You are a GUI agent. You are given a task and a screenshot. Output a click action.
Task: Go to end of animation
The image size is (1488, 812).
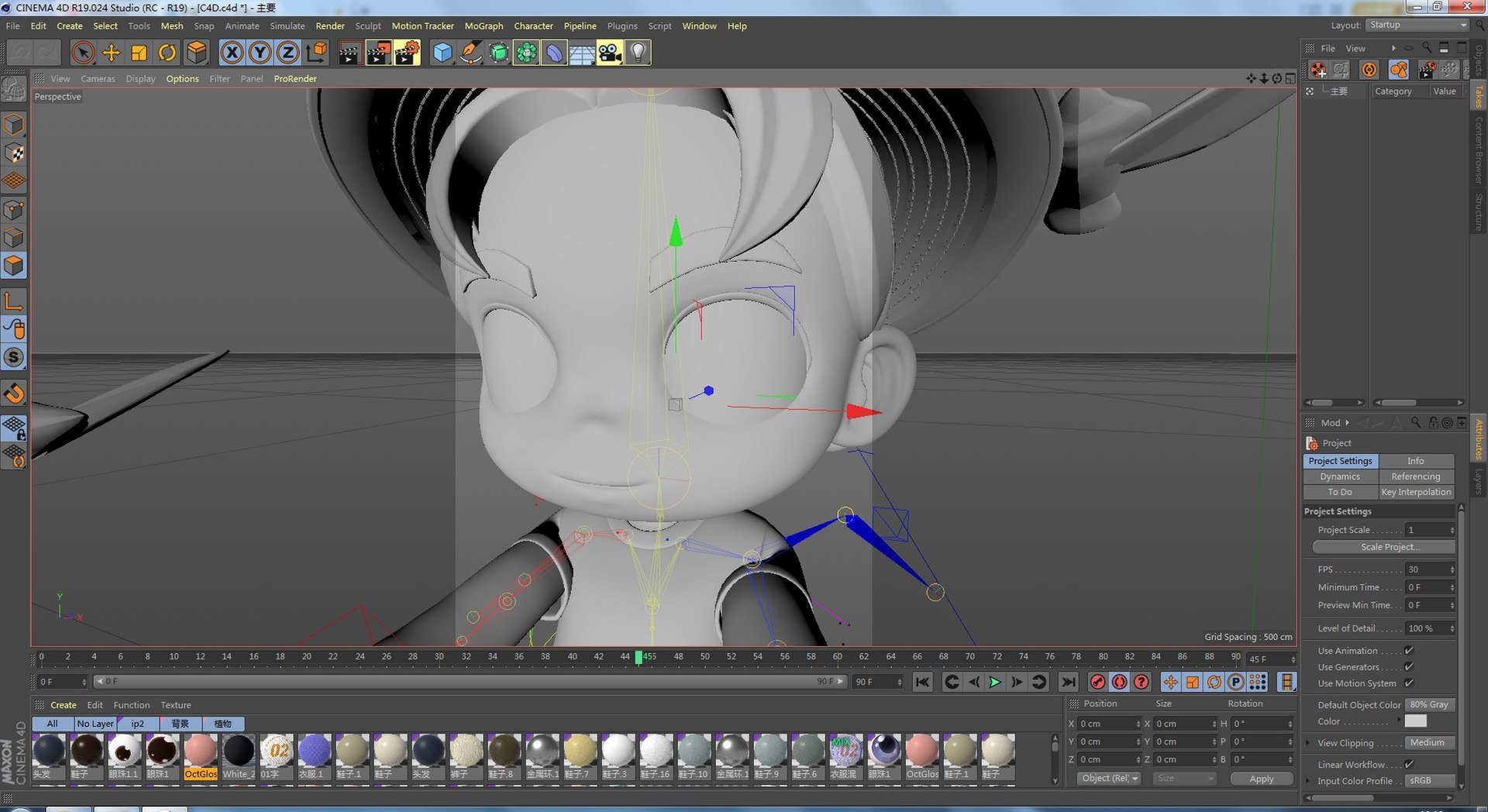coord(1068,682)
